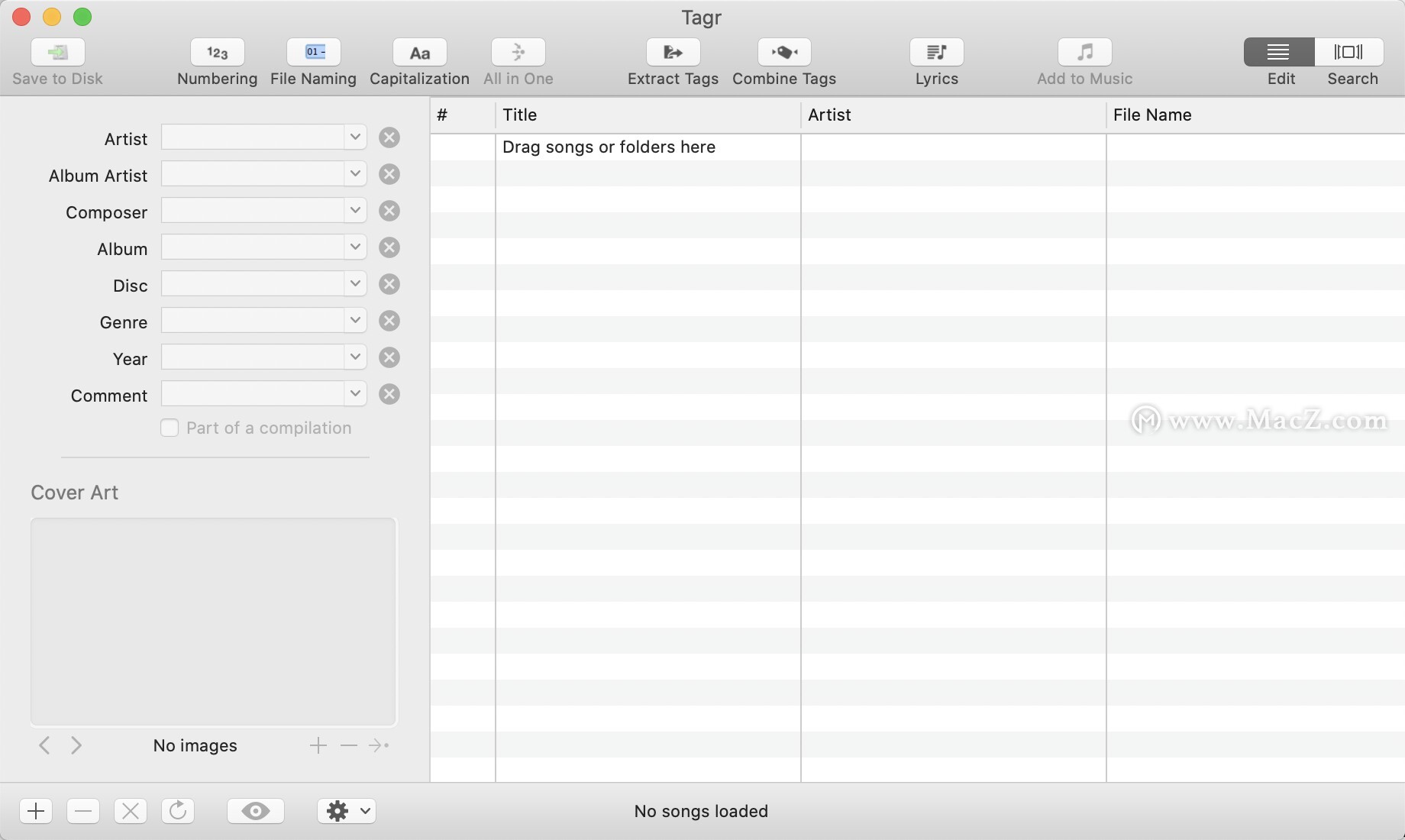Clear the Comment field
This screenshot has height=840, width=1405.
(389, 394)
